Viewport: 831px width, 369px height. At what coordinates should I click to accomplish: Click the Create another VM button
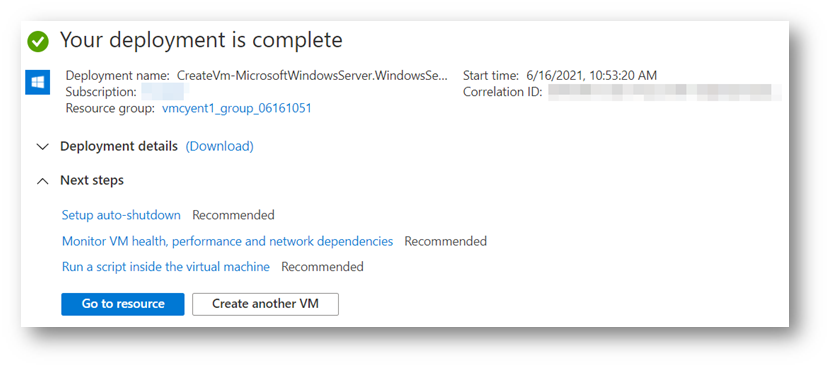coord(266,304)
